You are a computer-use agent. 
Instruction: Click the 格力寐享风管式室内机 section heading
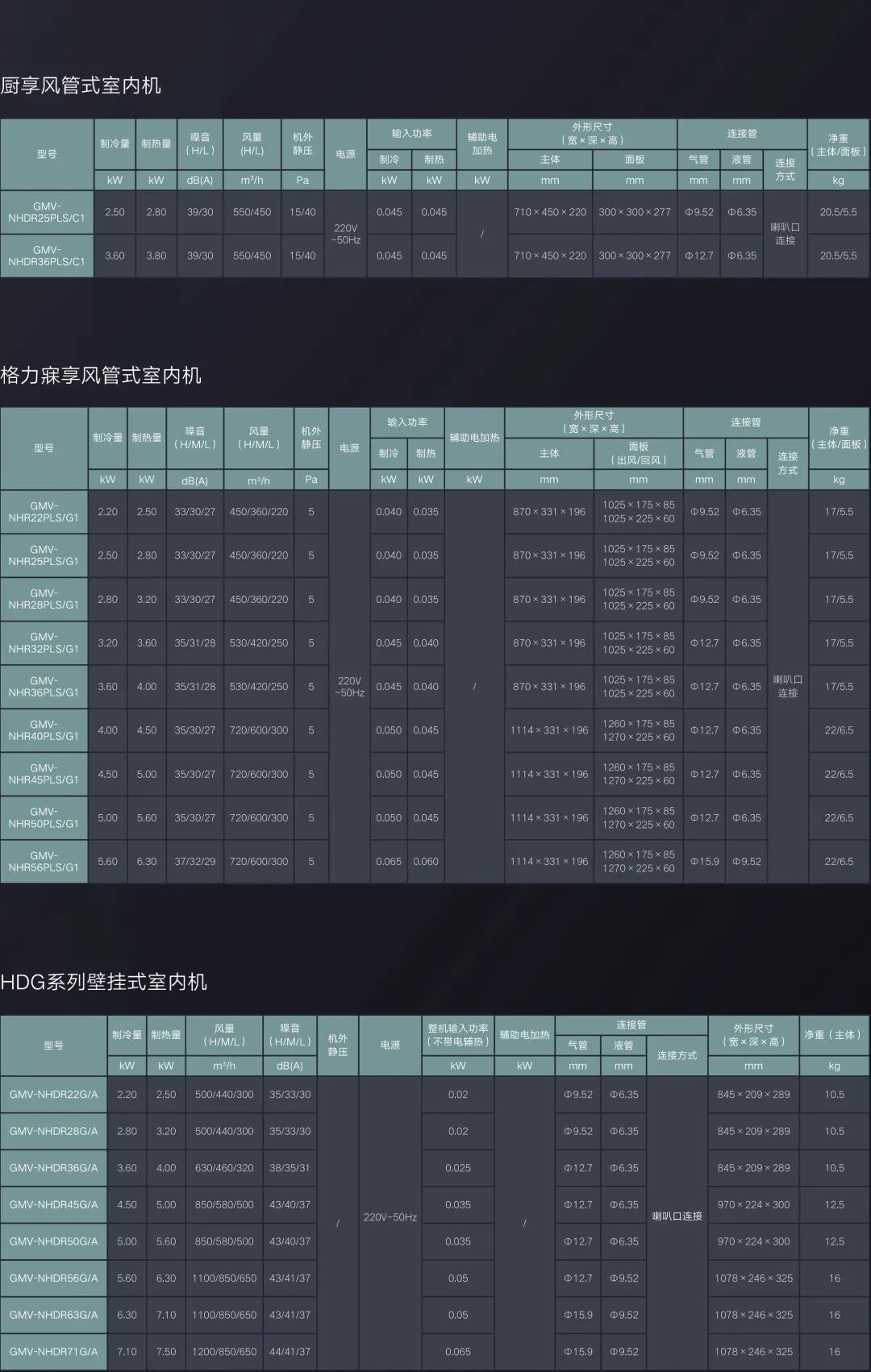(x=101, y=375)
